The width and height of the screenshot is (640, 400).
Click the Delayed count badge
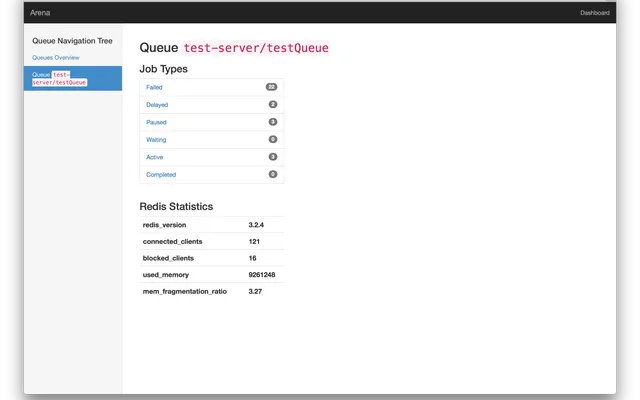click(273, 104)
